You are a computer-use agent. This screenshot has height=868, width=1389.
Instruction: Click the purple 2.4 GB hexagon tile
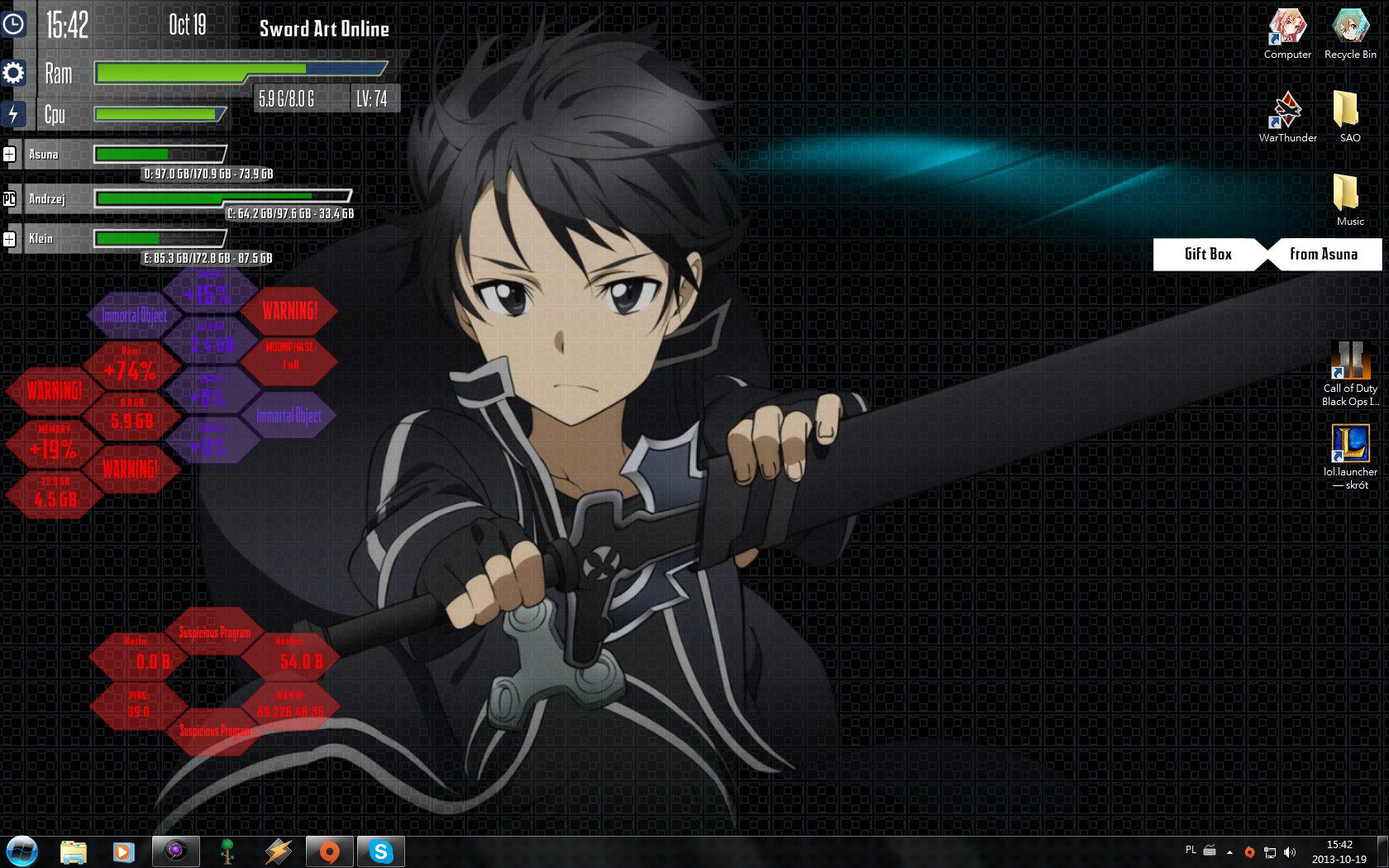(x=212, y=340)
